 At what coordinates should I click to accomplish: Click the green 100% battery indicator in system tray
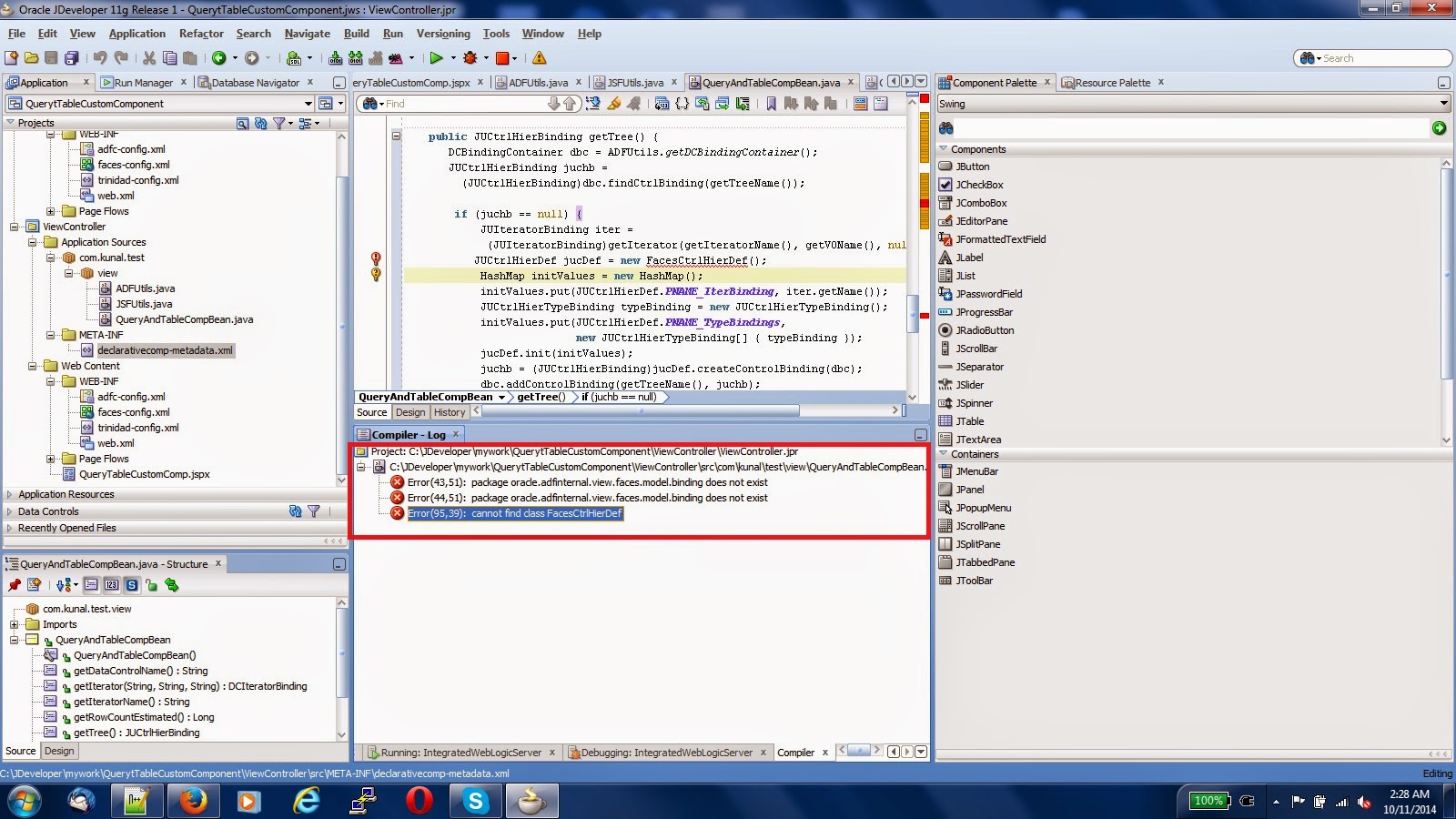pos(1210,802)
